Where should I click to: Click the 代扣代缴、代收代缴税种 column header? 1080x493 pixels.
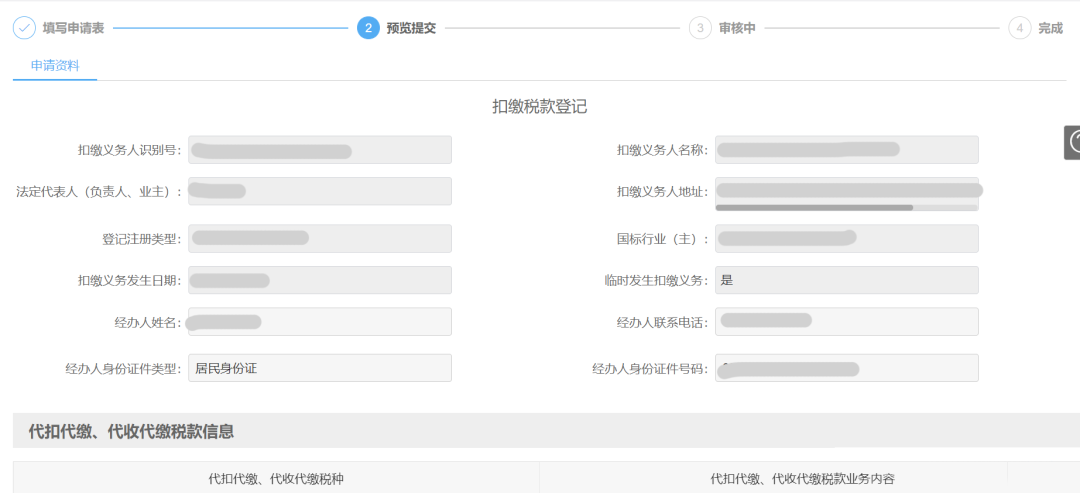(x=276, y=479)
